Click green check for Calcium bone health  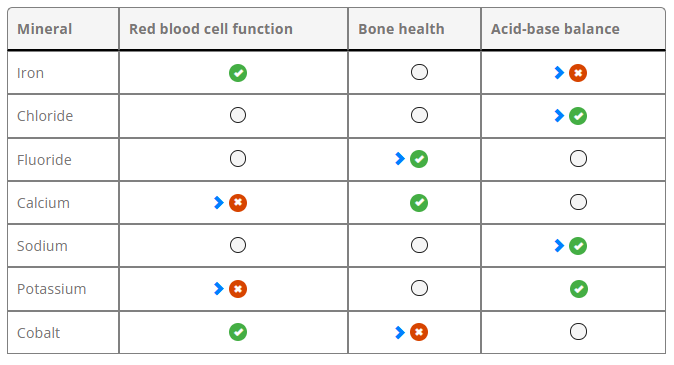[419, 202]
